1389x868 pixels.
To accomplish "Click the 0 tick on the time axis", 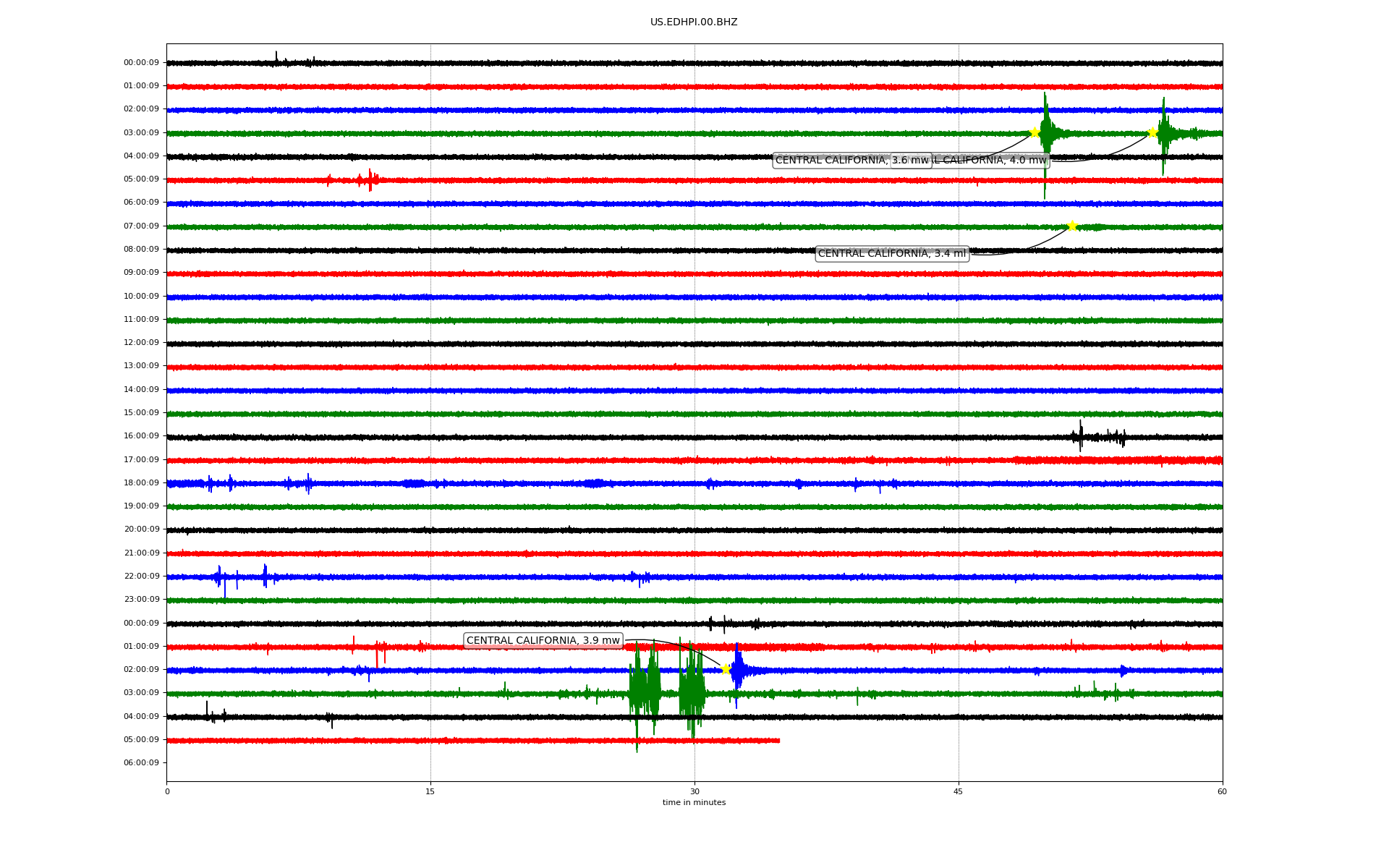I will 167,791.
